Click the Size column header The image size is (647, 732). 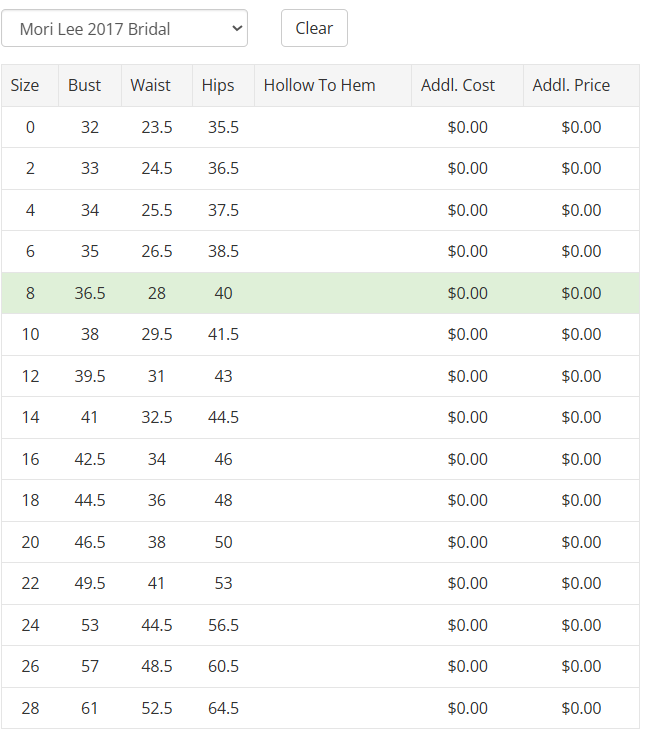[30, 85]
